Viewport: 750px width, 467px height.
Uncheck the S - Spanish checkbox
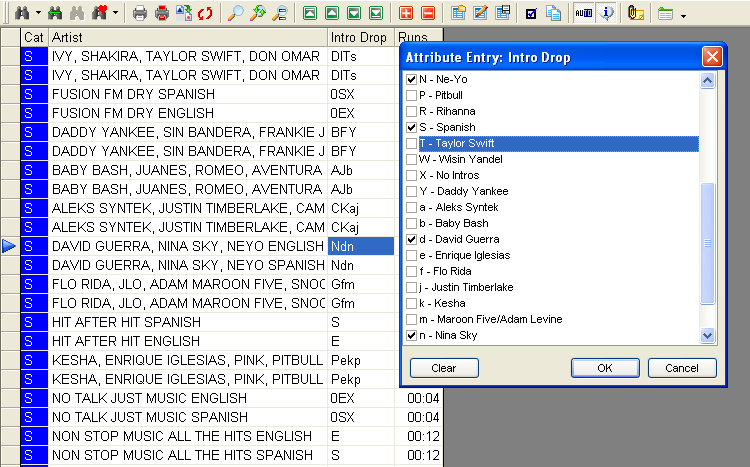point(411,127)
